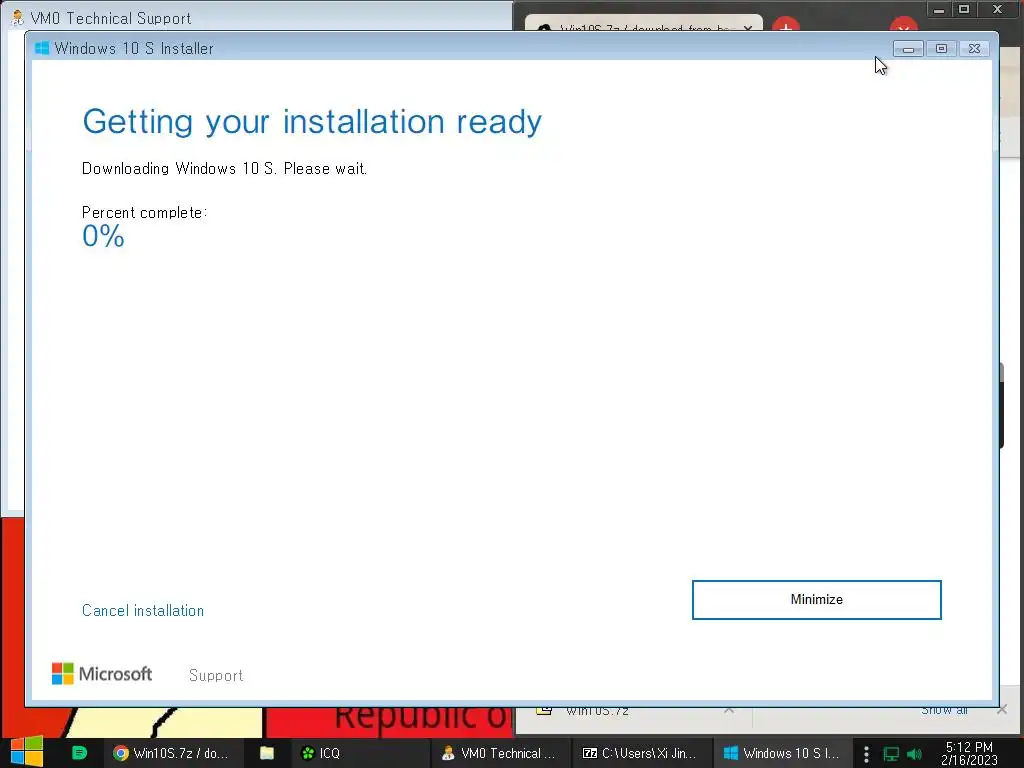1024x768 pixels.
Task: Click Show all in downloads bar
Action: (x=944, y=710)
